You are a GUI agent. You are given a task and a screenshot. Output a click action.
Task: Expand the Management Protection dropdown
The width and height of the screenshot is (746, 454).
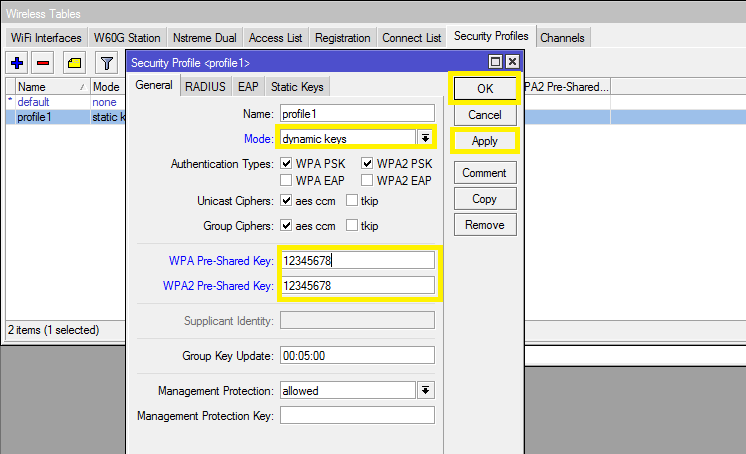[425, 390]
